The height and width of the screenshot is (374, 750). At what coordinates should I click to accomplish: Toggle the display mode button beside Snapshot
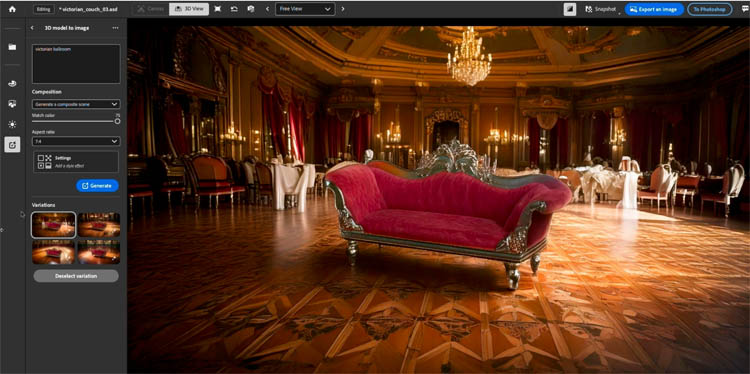point(570,9)
